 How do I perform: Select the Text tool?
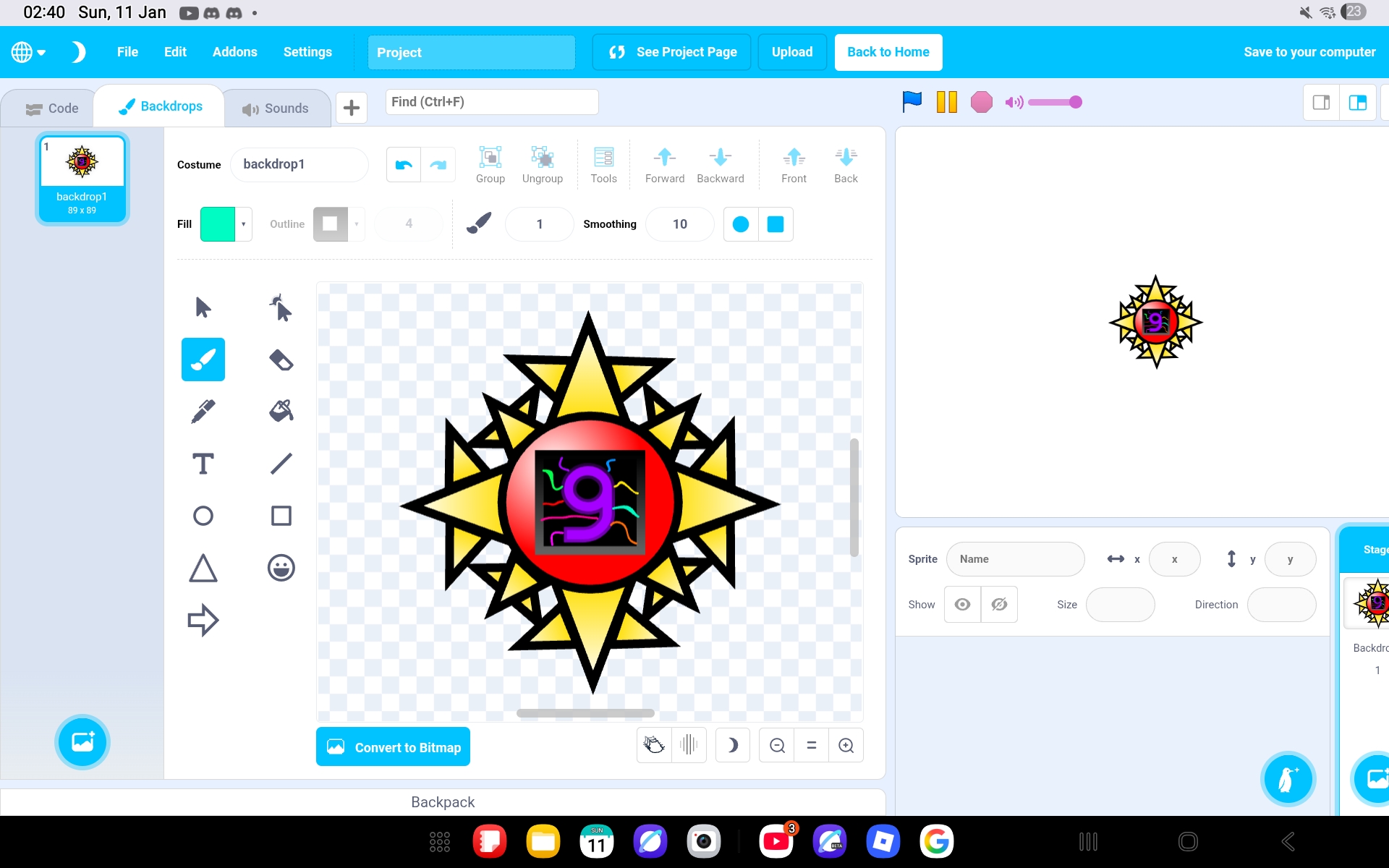point(203,464)
